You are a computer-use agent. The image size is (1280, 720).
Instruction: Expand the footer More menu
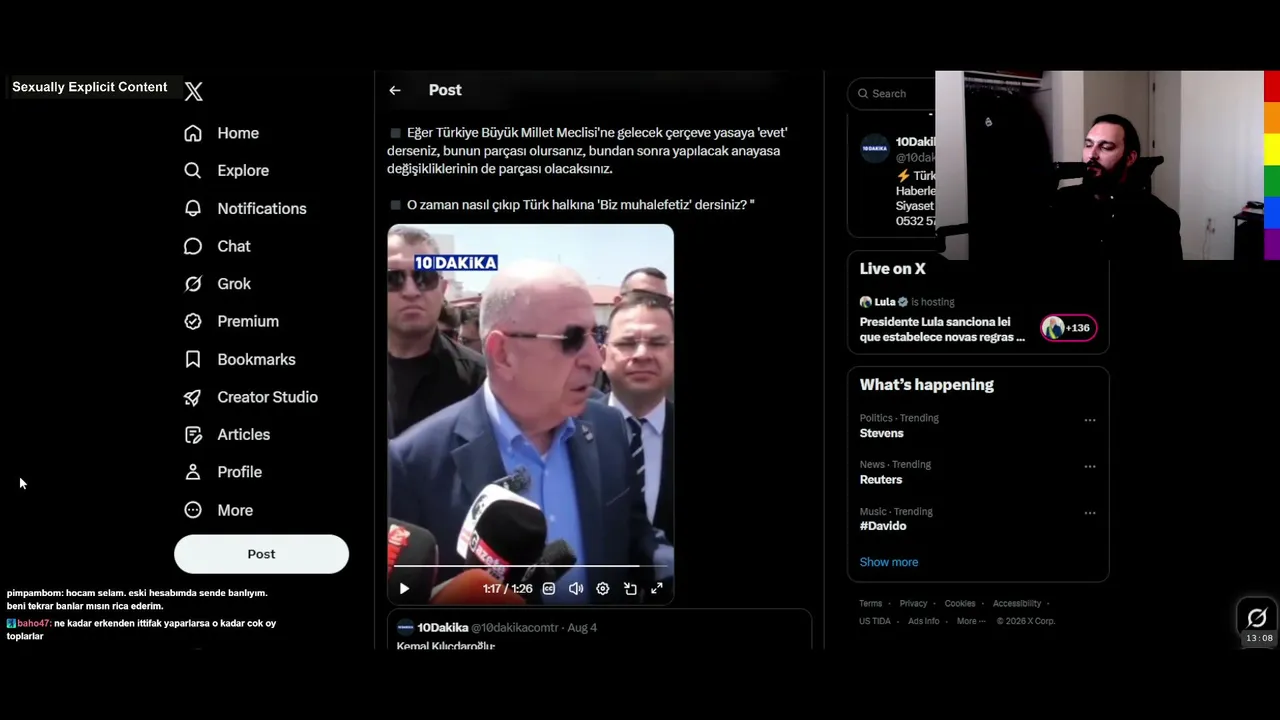click(x=969, y=621)
